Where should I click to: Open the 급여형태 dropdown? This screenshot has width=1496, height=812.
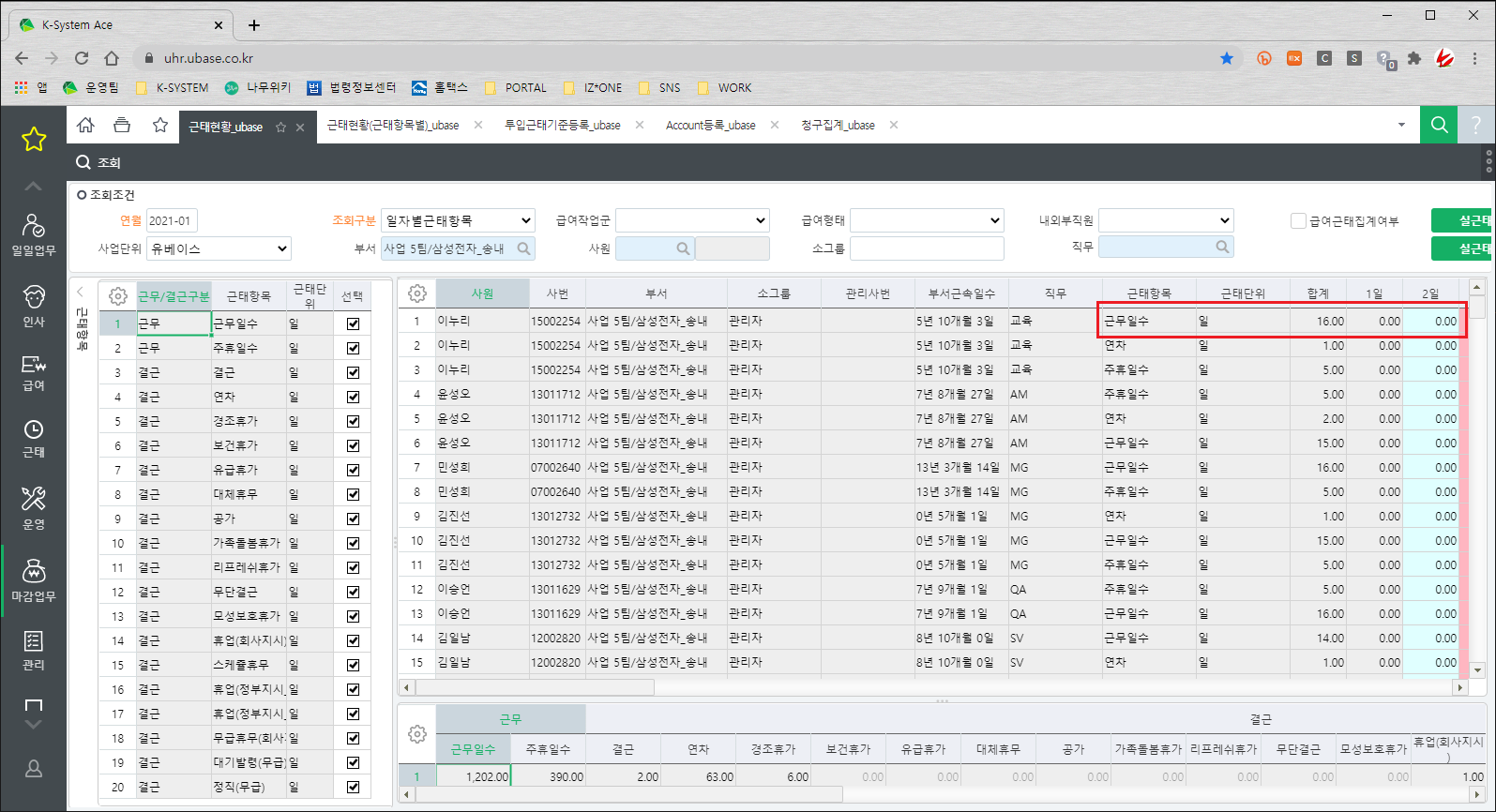tap(927, 220)
